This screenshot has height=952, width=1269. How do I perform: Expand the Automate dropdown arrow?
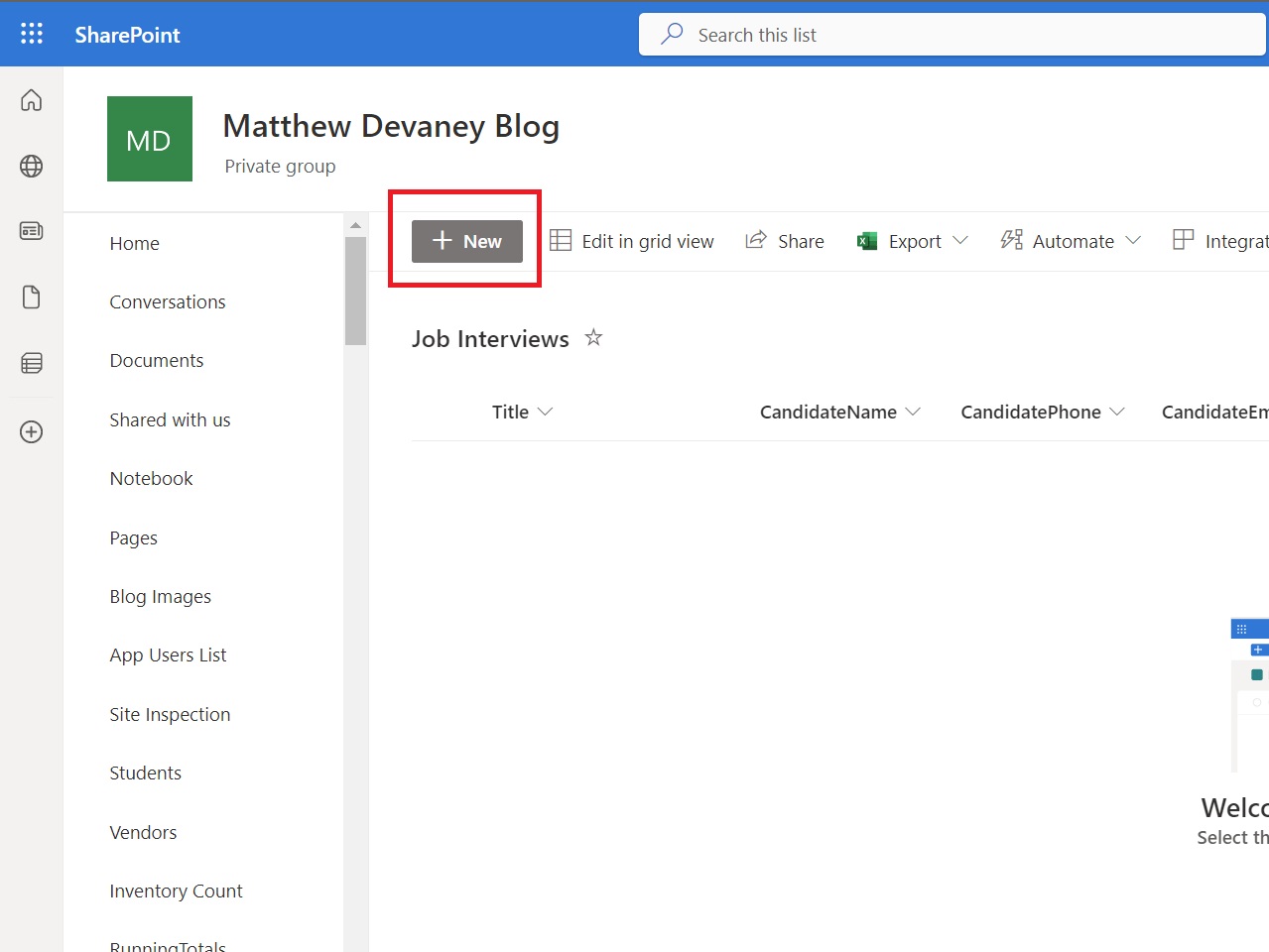(1132, 240)
